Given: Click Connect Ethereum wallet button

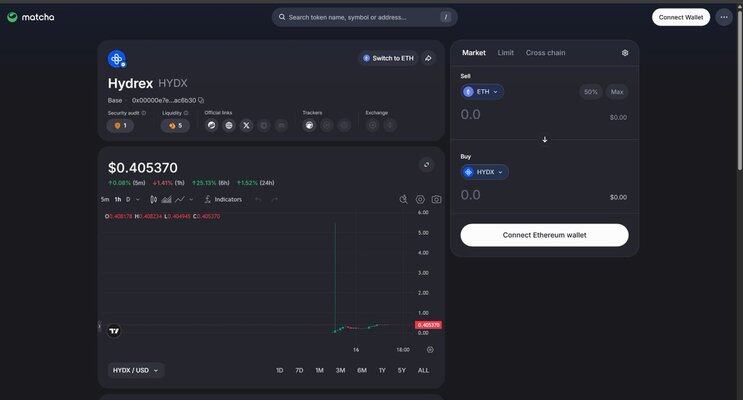Looking at the screenshot, I should pos(544,235).
